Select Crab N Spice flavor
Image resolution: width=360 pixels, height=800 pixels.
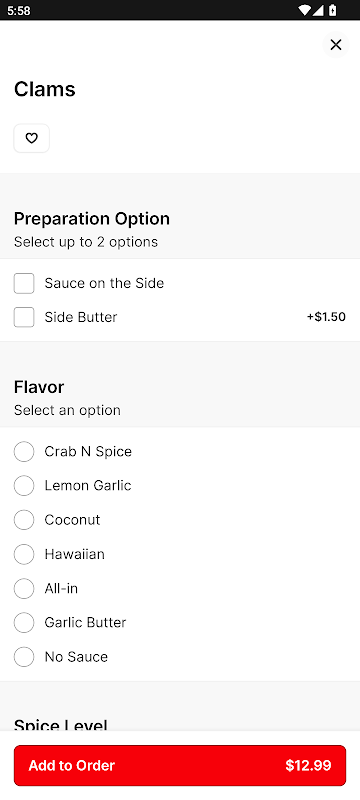(24, 452)
